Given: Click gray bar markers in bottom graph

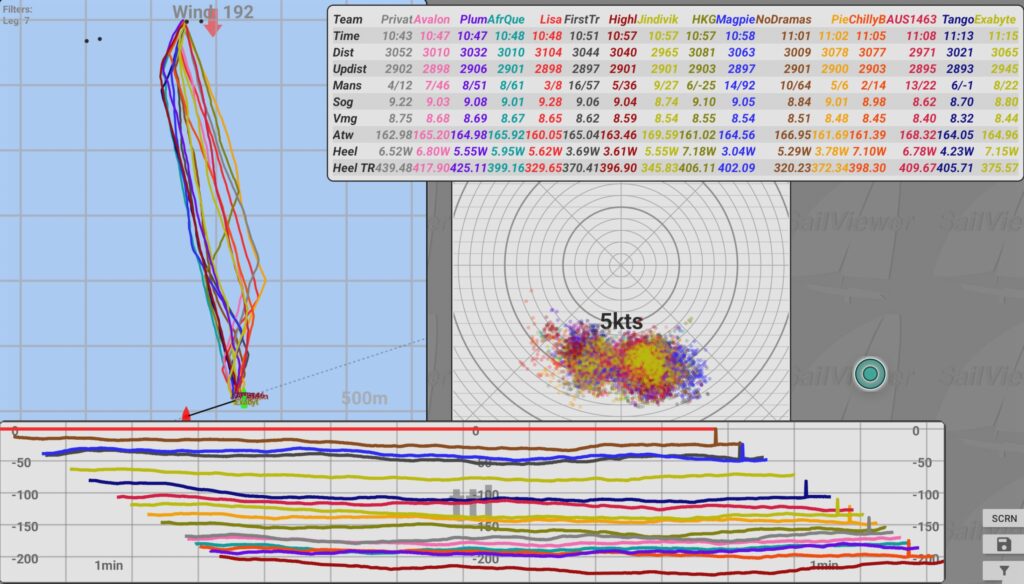Looking at the screenshot, I should pos(472,500).
